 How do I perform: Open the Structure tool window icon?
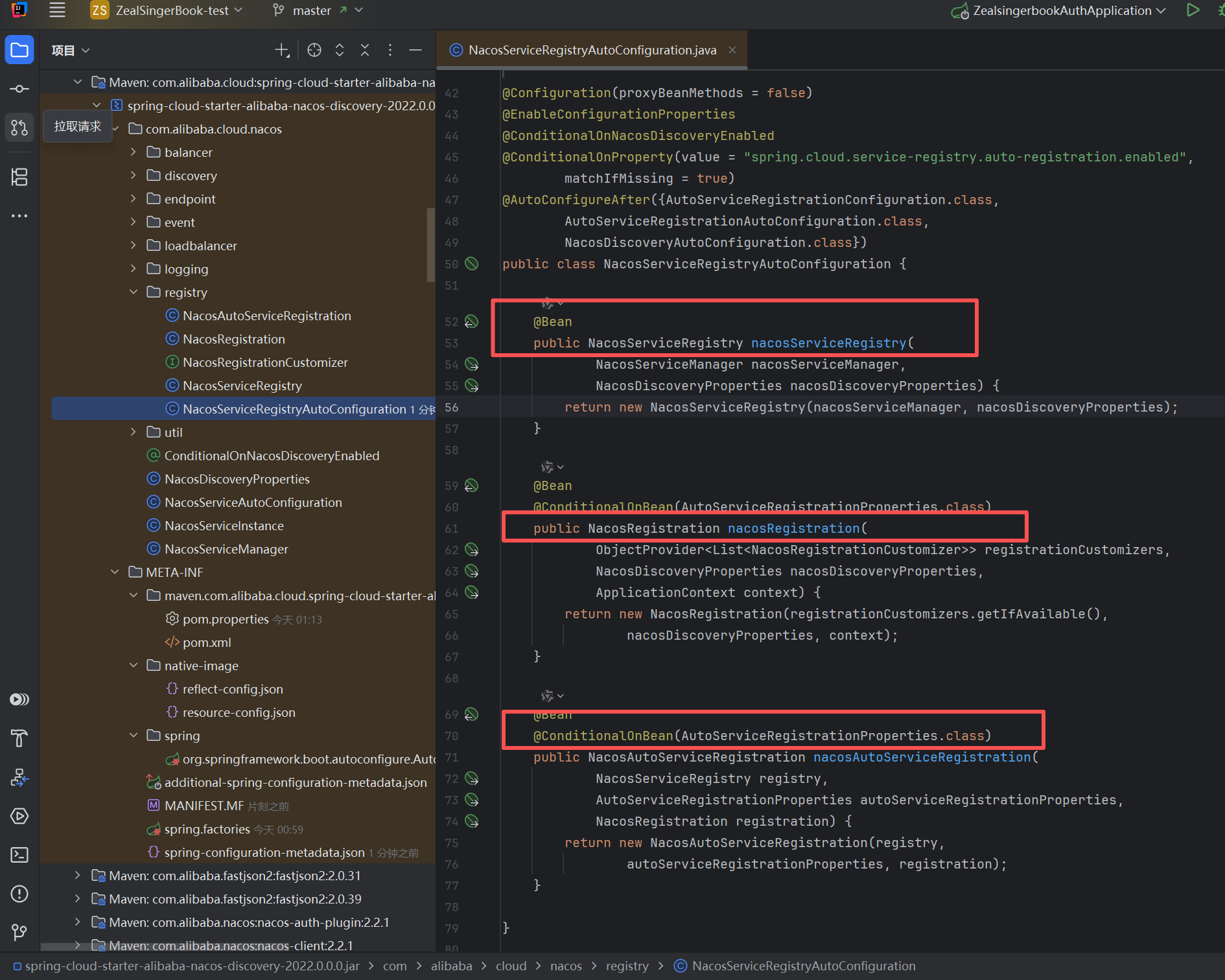[19, 177]
